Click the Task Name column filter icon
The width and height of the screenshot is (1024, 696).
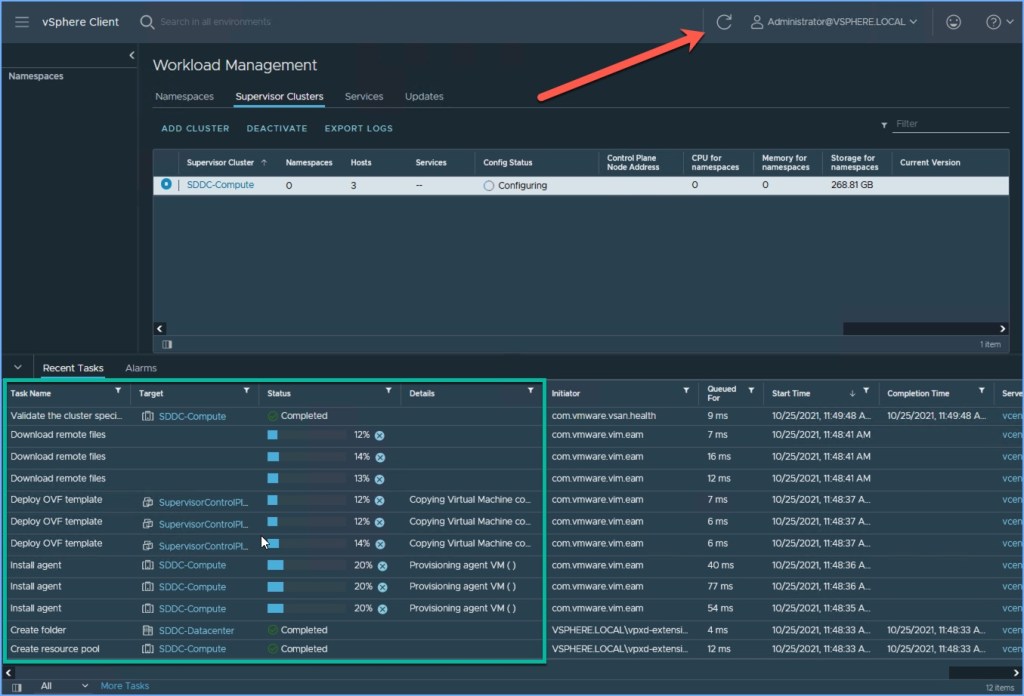(x=118, y=392)
